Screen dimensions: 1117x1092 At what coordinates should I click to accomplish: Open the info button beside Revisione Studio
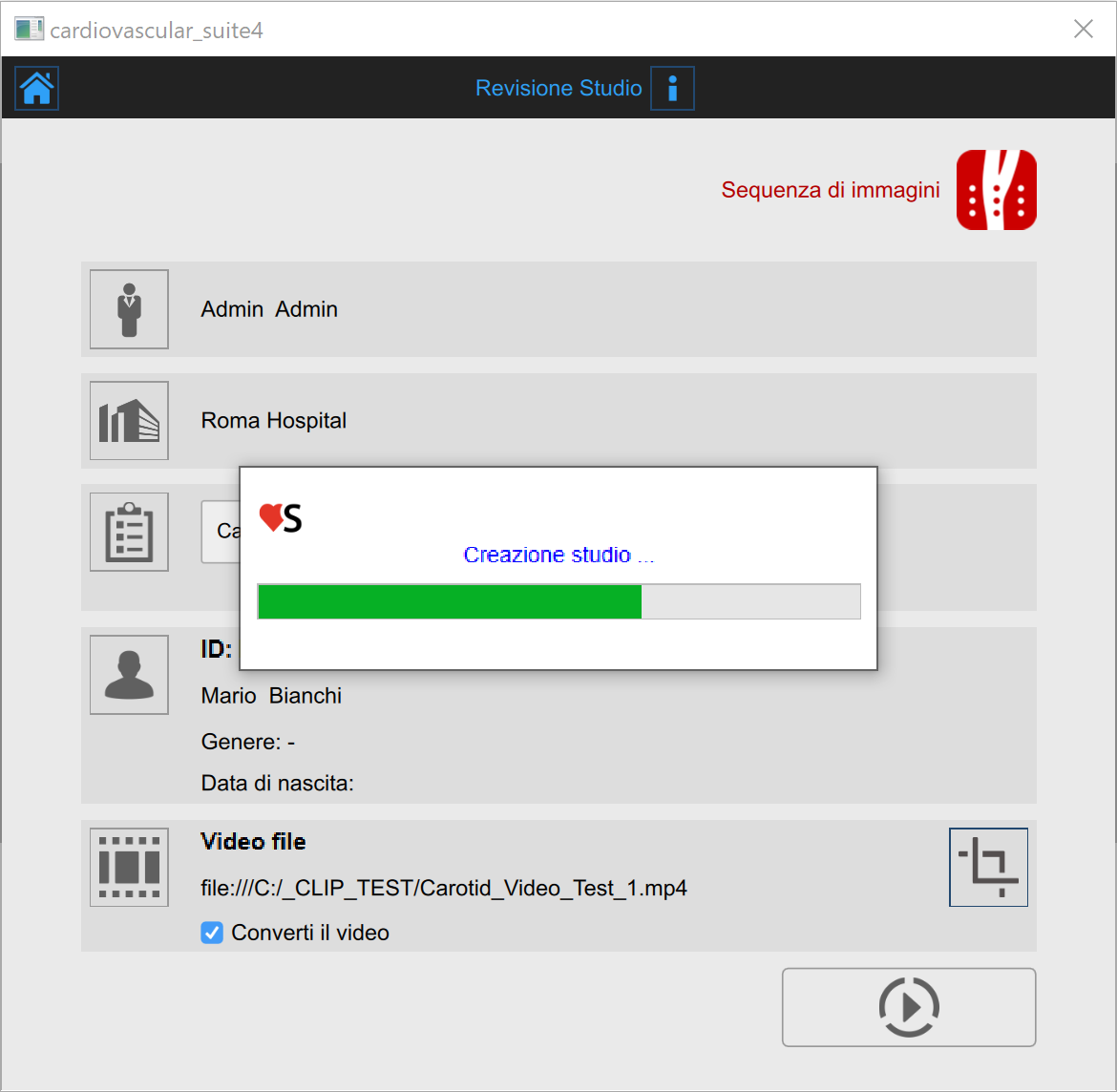[x=672, y=88]
